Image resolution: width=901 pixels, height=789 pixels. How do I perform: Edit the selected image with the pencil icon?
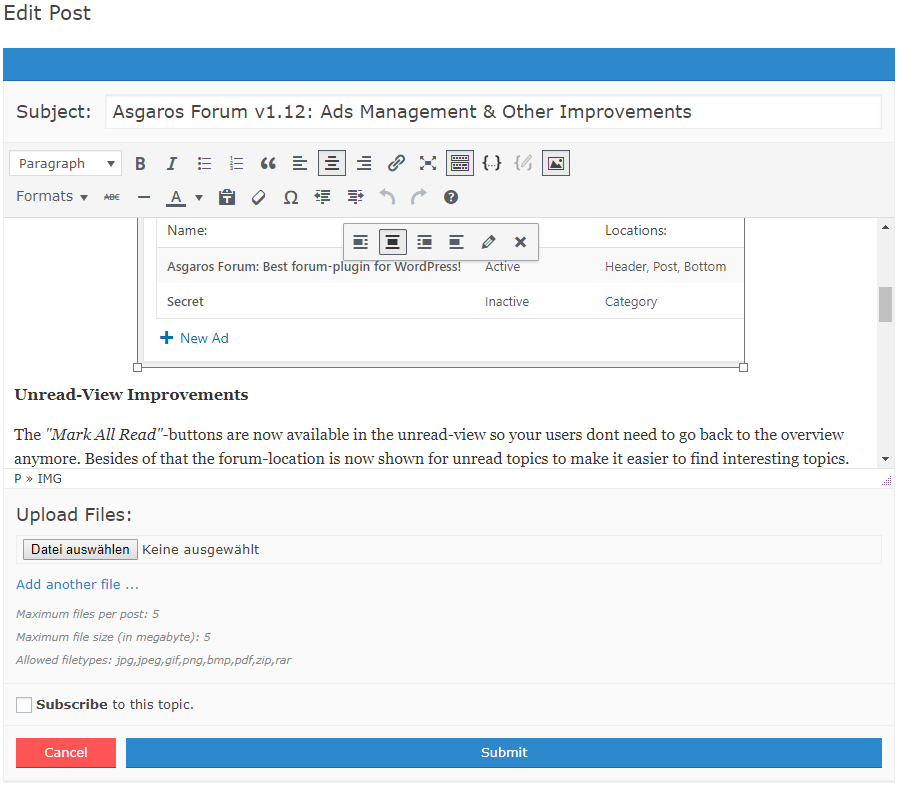[488, 242]
